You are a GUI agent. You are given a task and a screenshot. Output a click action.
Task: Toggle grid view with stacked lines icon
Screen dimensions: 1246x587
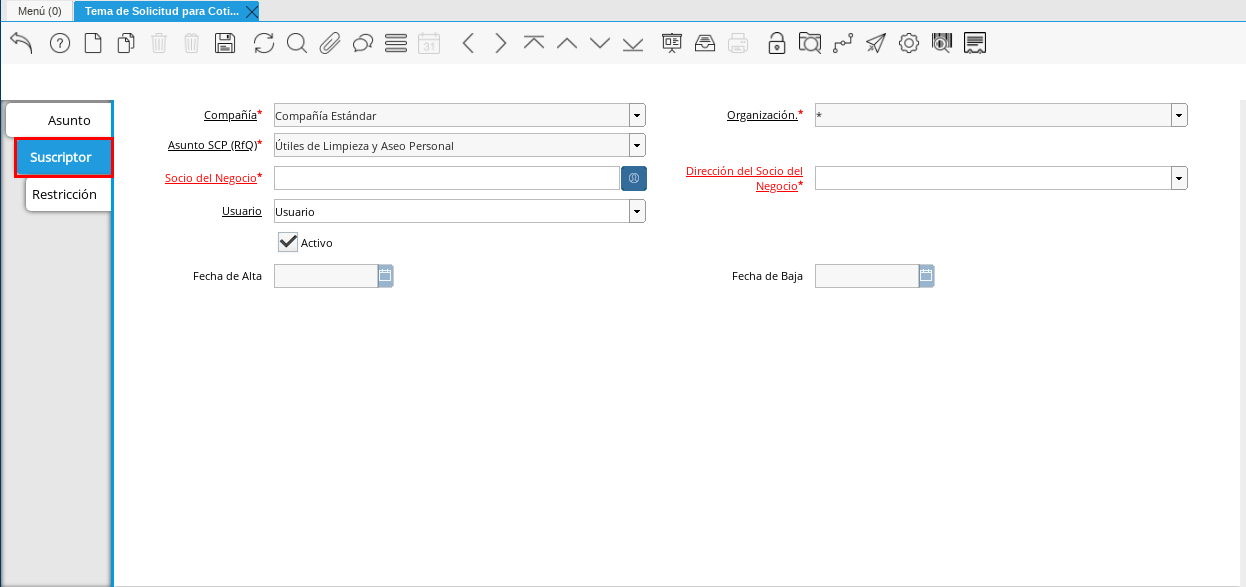[396, 43]
